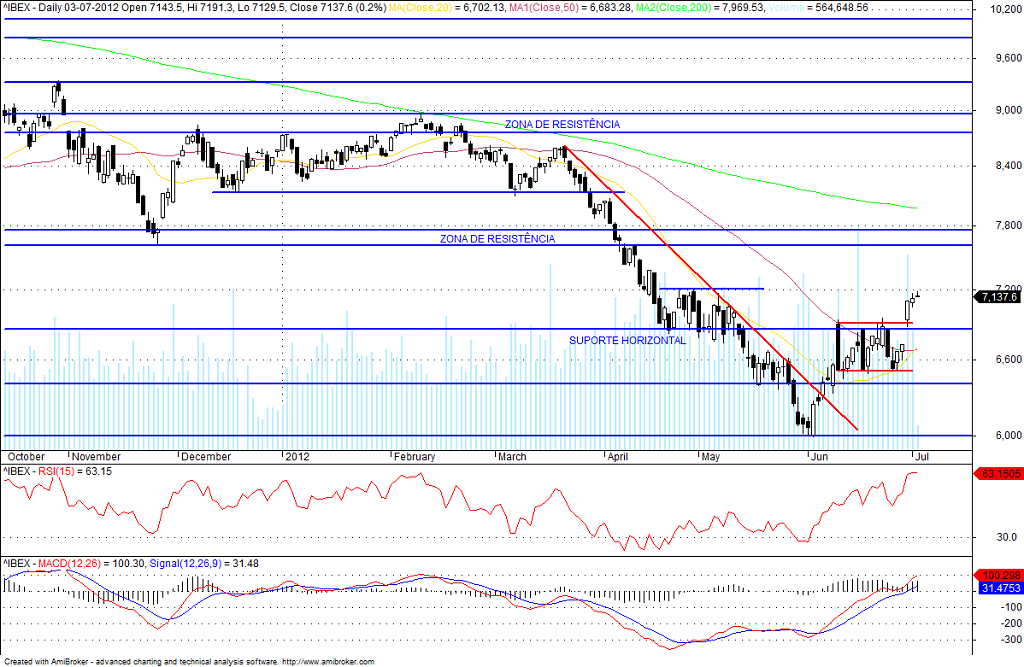1024x667 pixels.
Task: Click the 'May' label on time axis
Action: tap(711, 457)
